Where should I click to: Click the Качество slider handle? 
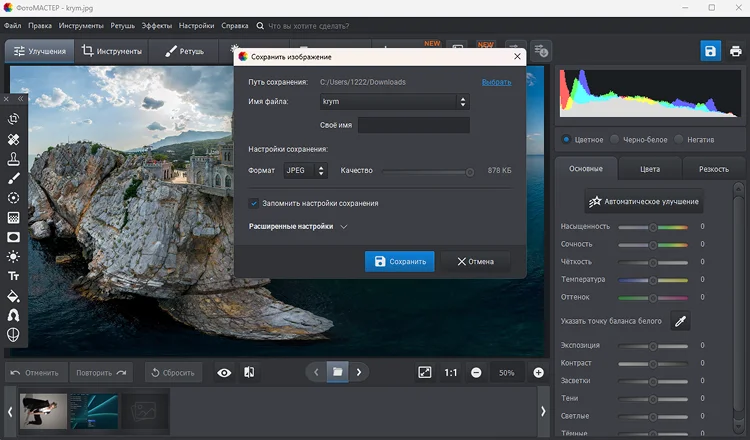pyautogui.click(x=470, y=172)
